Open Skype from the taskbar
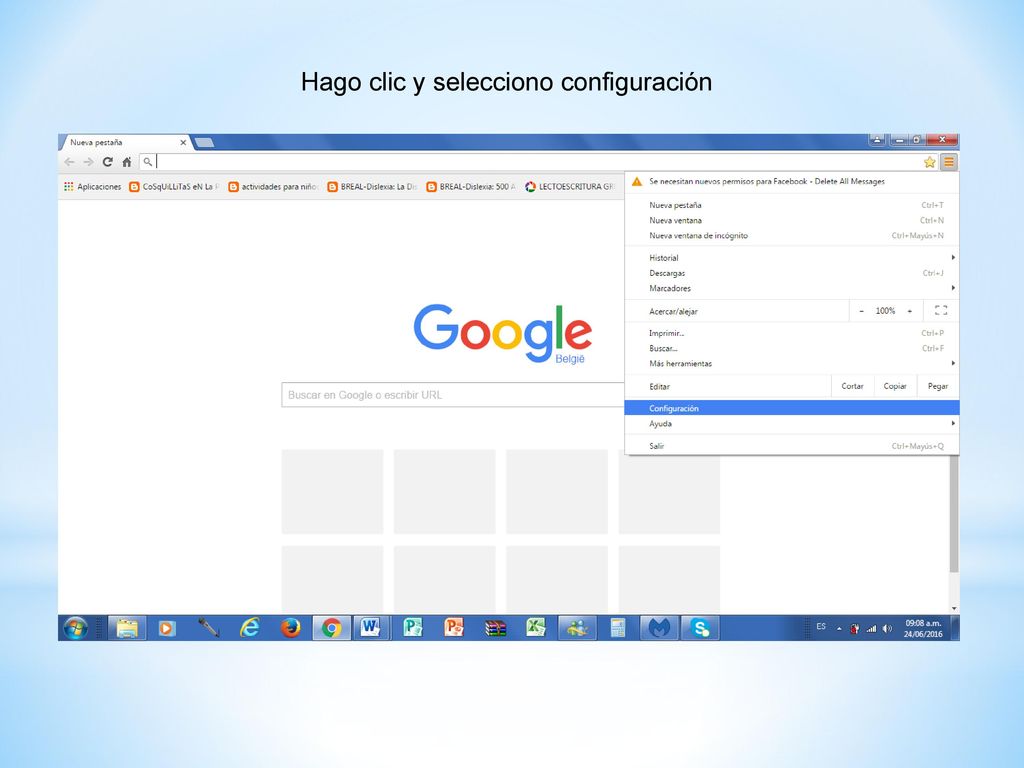Viewport: 1024px width, 768px height. tap(700, 628)
